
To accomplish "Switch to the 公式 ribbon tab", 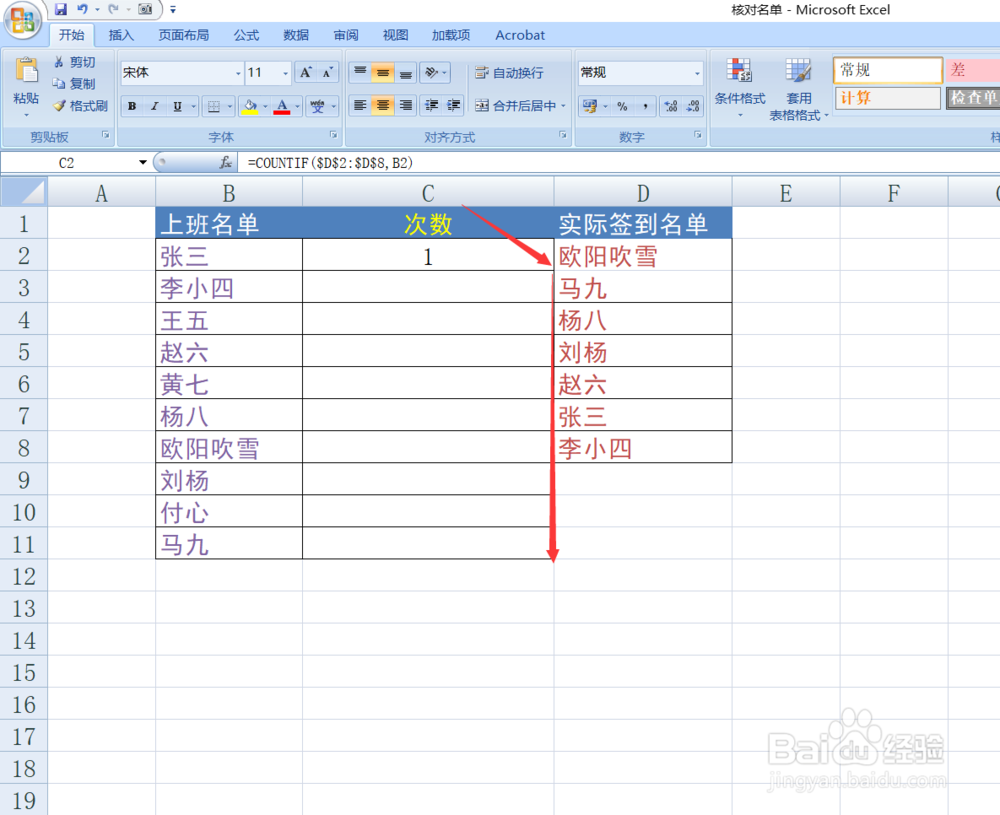I will (246, 35).
